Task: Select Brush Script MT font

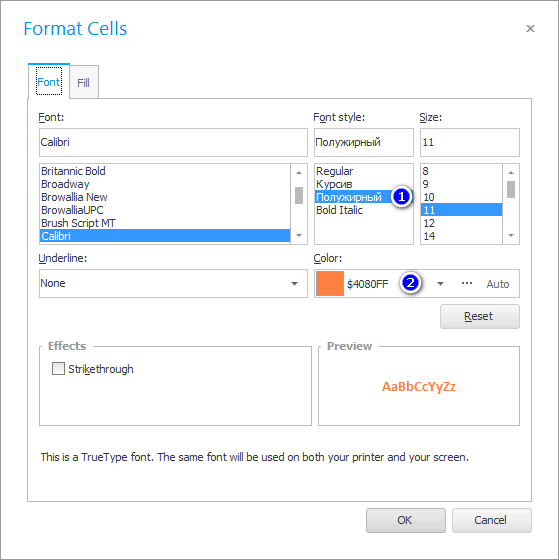Action: point(78,223)
